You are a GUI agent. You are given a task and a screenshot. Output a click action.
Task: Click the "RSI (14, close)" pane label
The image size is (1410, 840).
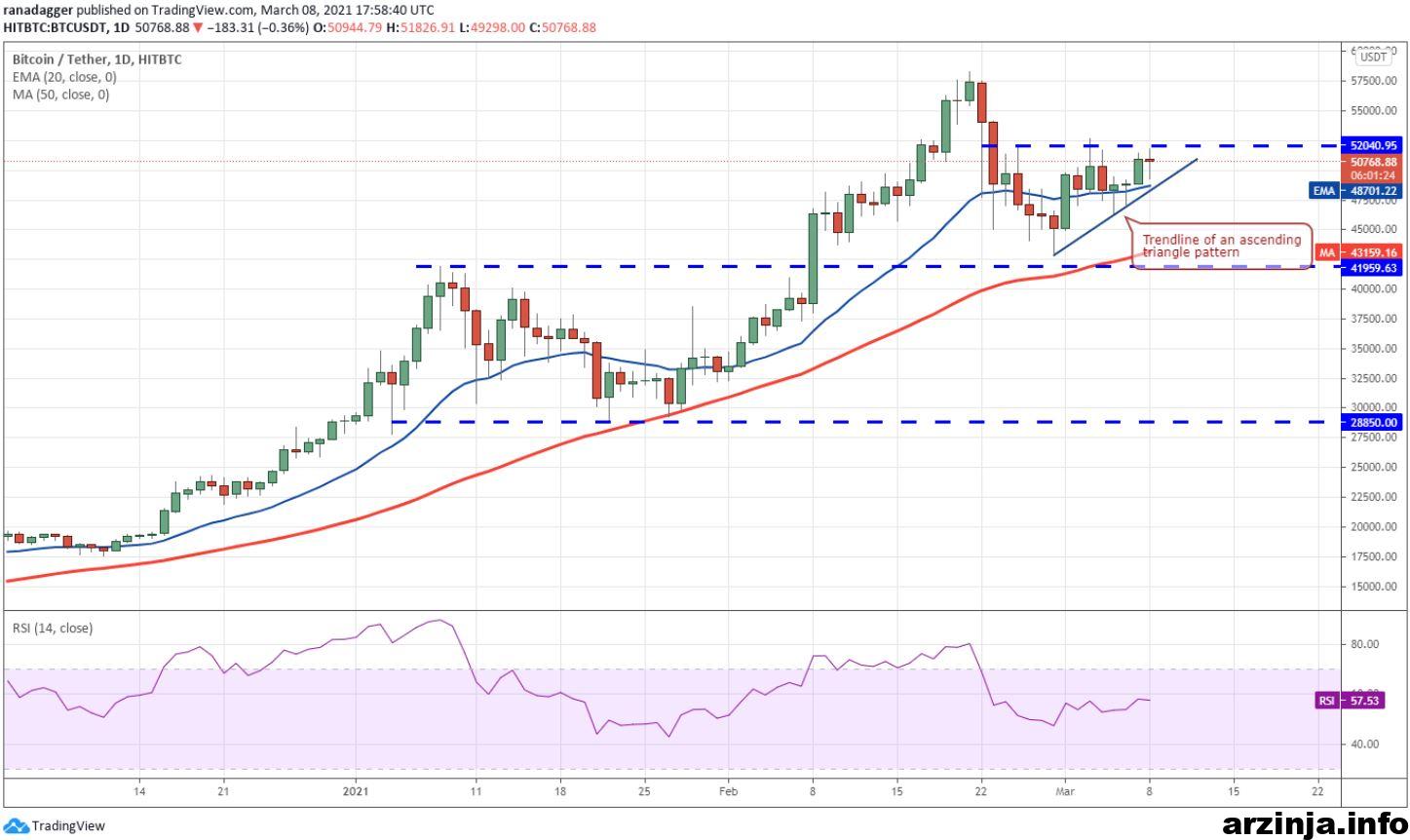point(53,629)
